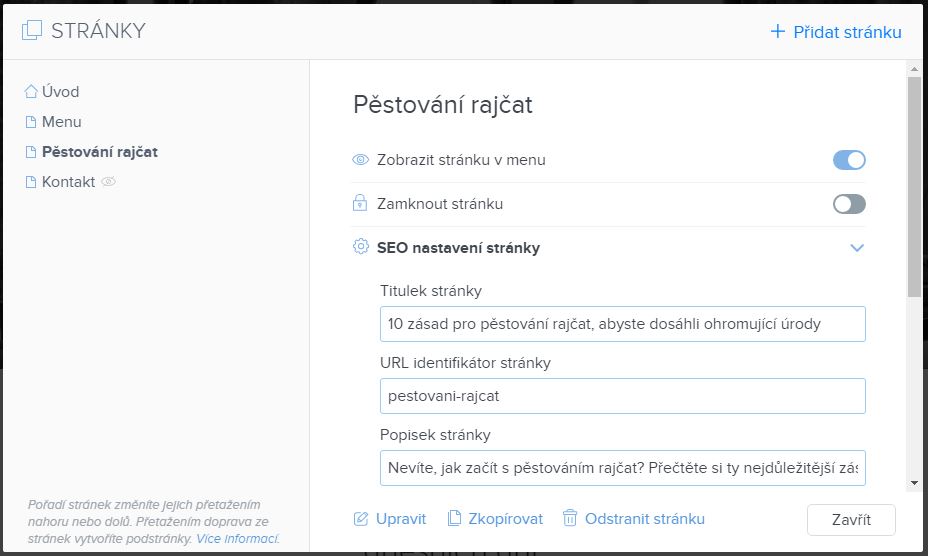Click the padlock icon by Zamknout stránku
The image size is (928, 556).
(360, 203)
